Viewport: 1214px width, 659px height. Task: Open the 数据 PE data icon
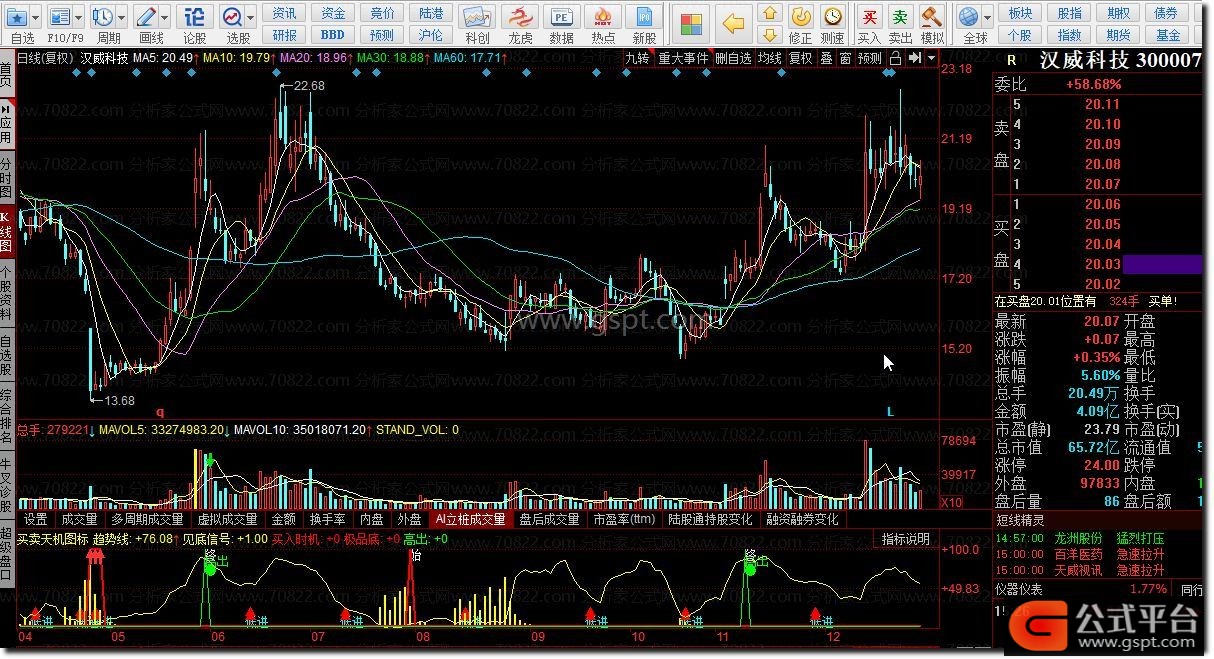(562, 17)
